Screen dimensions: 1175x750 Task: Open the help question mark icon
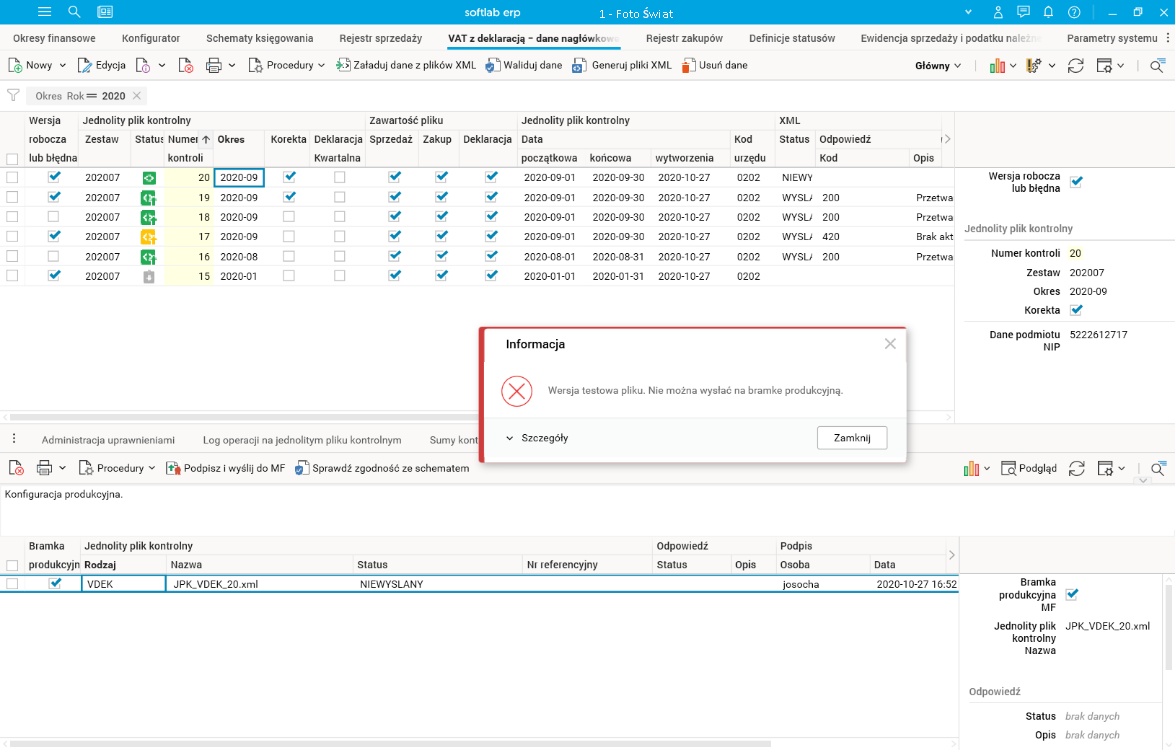click(x=1074, y=12)
